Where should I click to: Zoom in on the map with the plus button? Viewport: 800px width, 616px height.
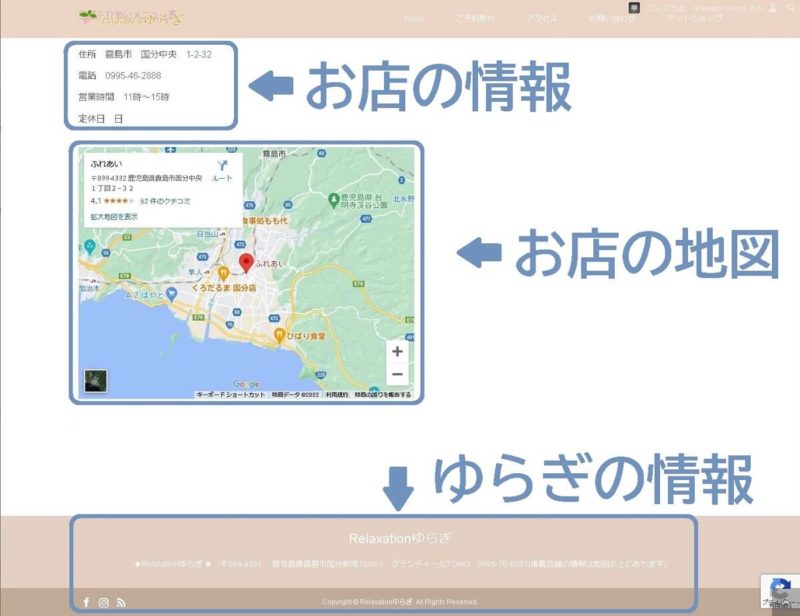(397, 352)
